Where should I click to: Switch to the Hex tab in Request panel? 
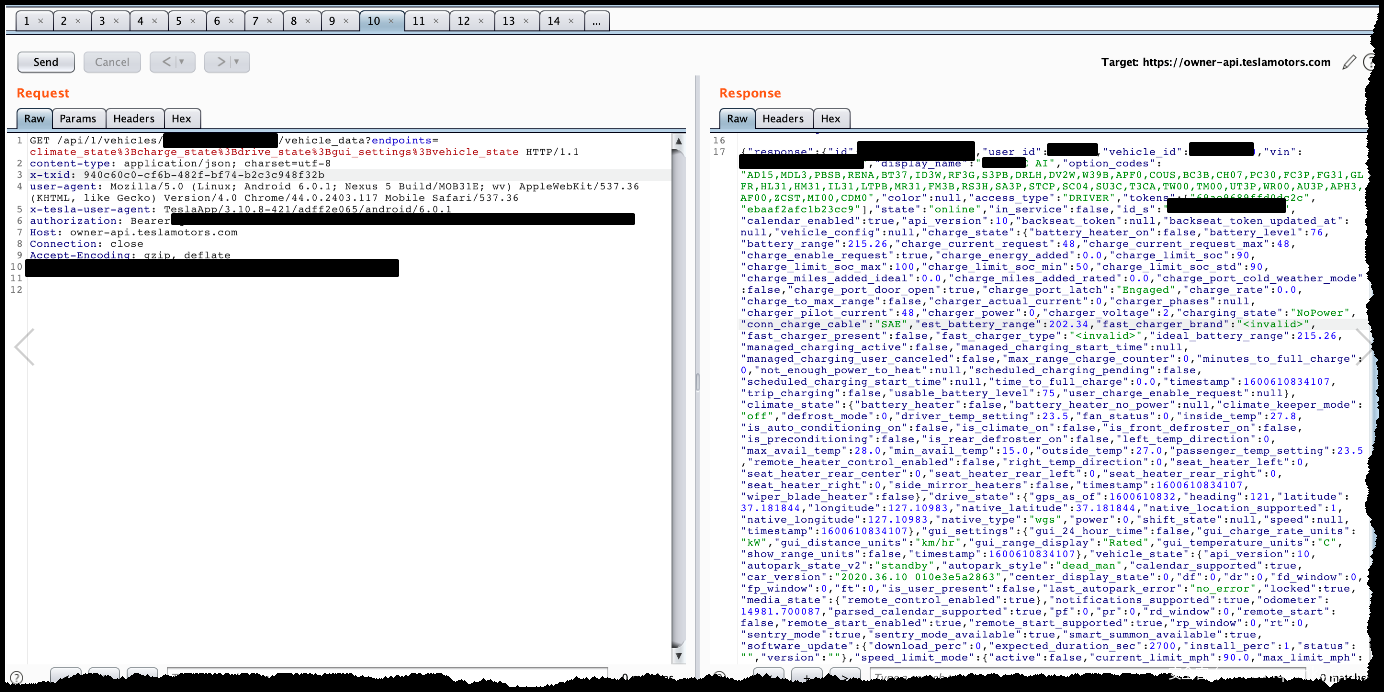[181, 118]
